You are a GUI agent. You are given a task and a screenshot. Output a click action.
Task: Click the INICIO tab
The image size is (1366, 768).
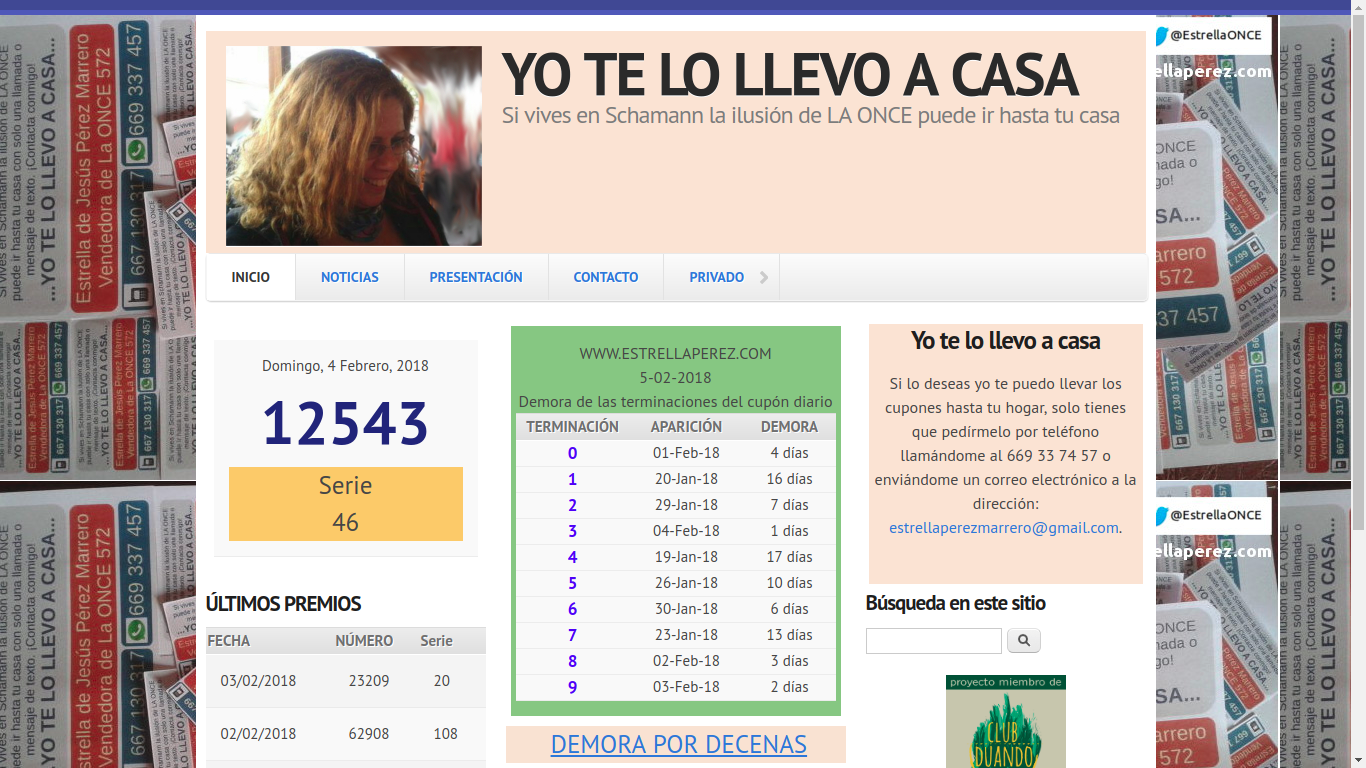pyautogui.click(x=249, y=277)
